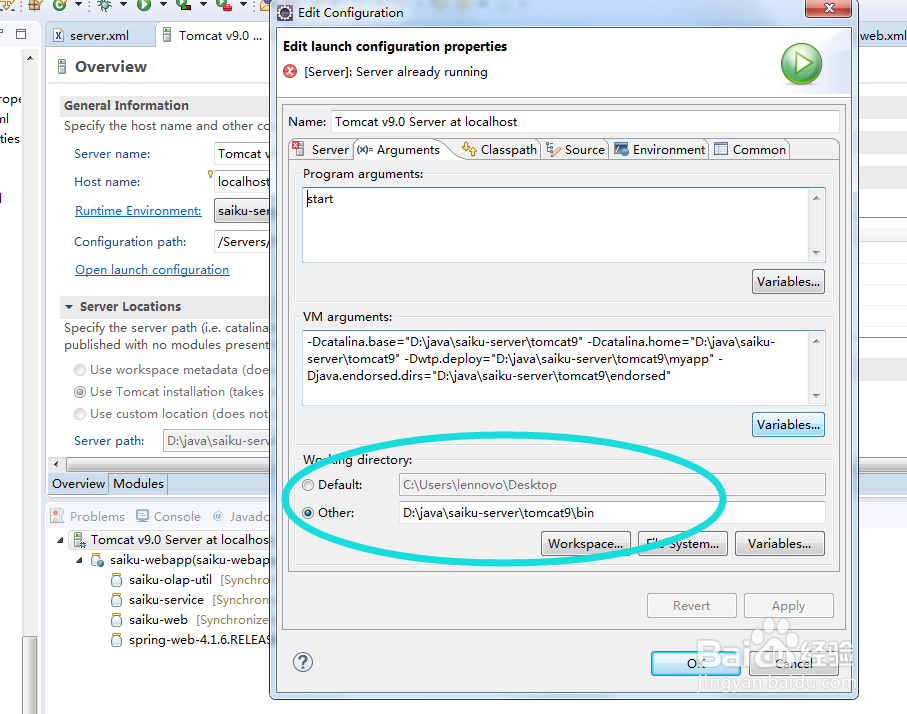This screenshot has width=907, height=714.
Task: Click Server path field in Overview
Action: 216,441
